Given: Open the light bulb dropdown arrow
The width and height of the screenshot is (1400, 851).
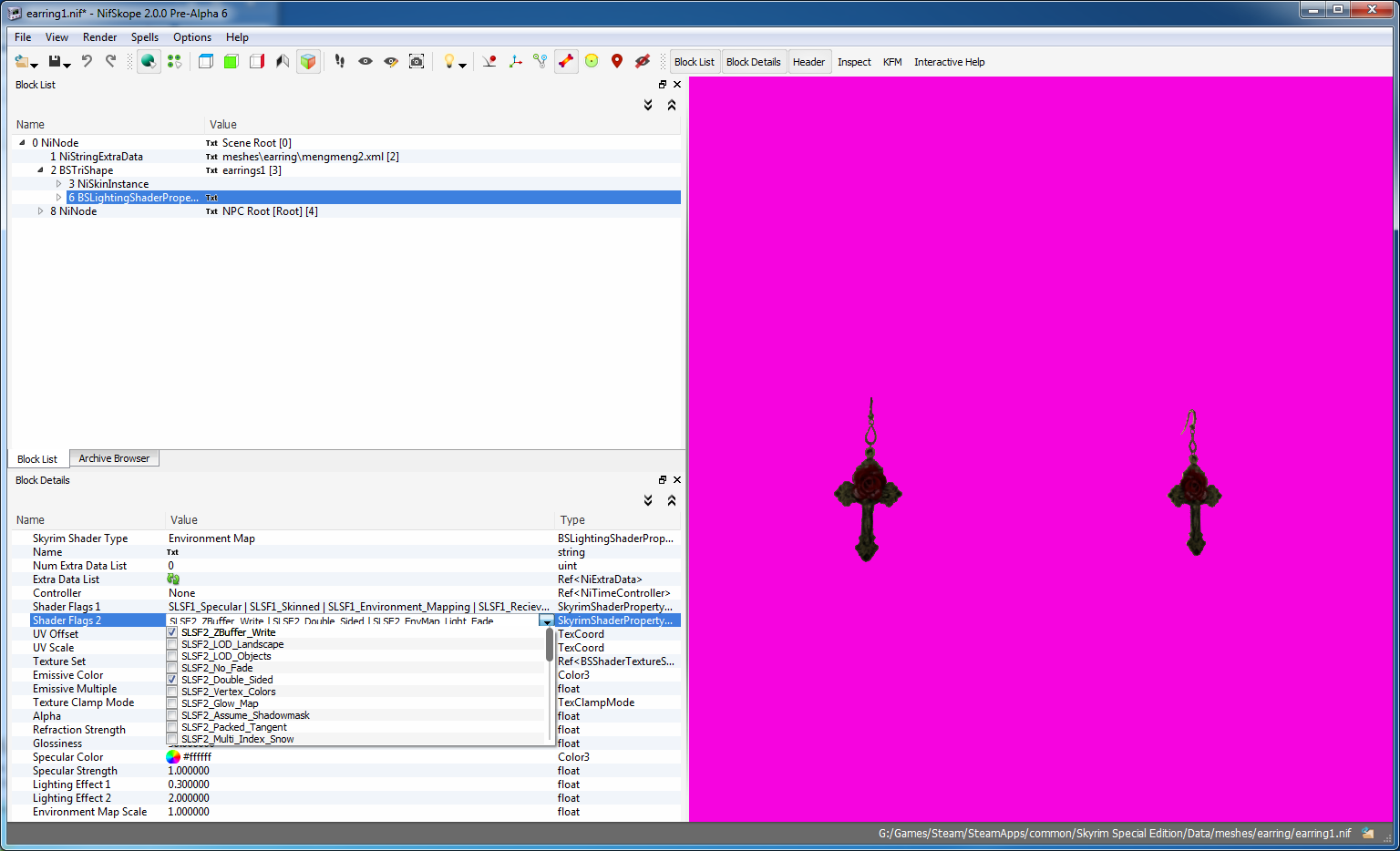Looking at the screenshot, I should point(462,65).
